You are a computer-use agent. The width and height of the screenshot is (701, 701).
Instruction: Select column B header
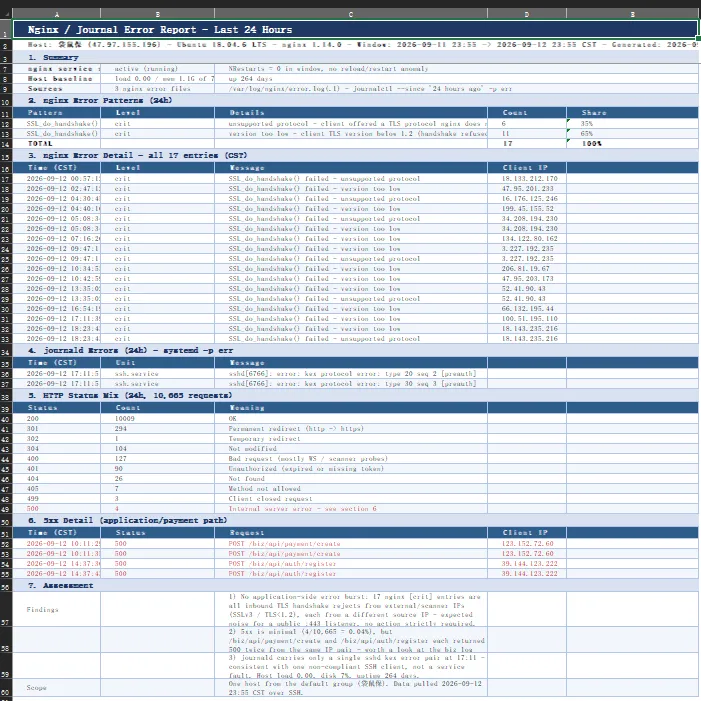tap(158, 14)
